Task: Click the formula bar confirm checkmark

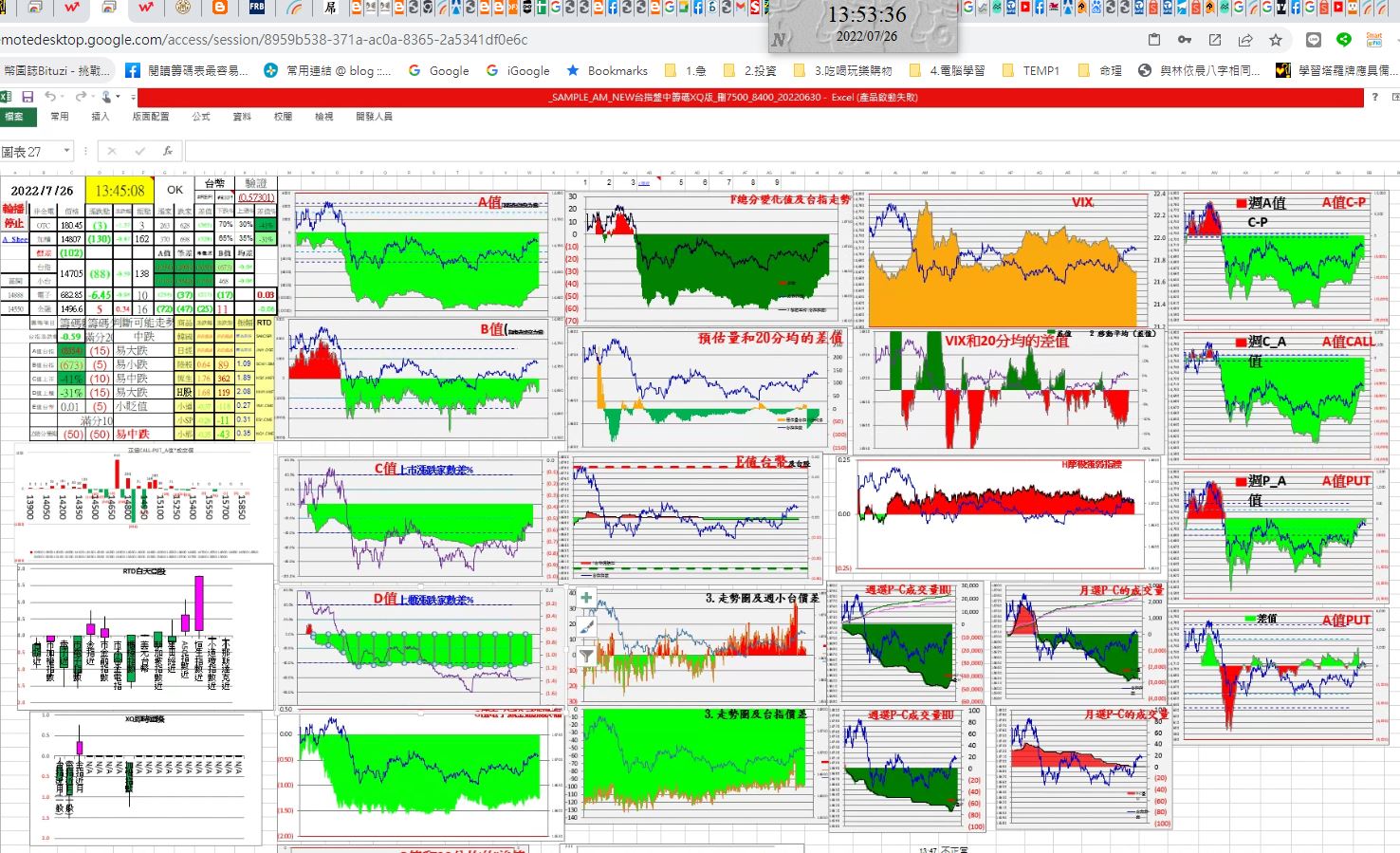Action: [x=139, y=151]
